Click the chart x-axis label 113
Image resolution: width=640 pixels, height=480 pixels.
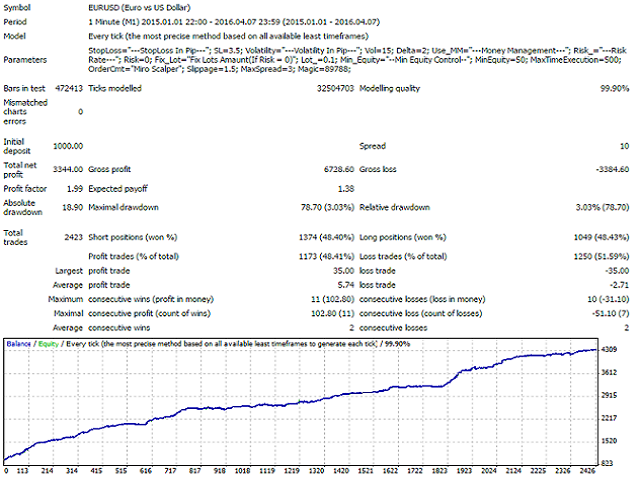[23, 471]
